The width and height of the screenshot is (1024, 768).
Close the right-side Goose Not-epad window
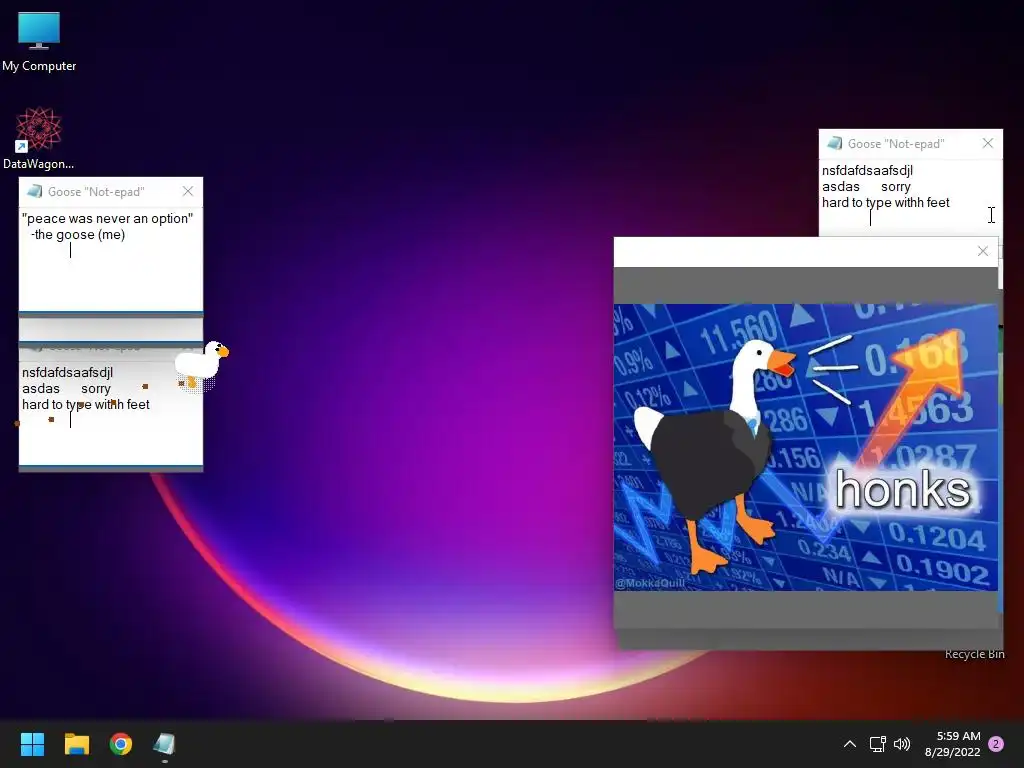(x=988, y=144)
